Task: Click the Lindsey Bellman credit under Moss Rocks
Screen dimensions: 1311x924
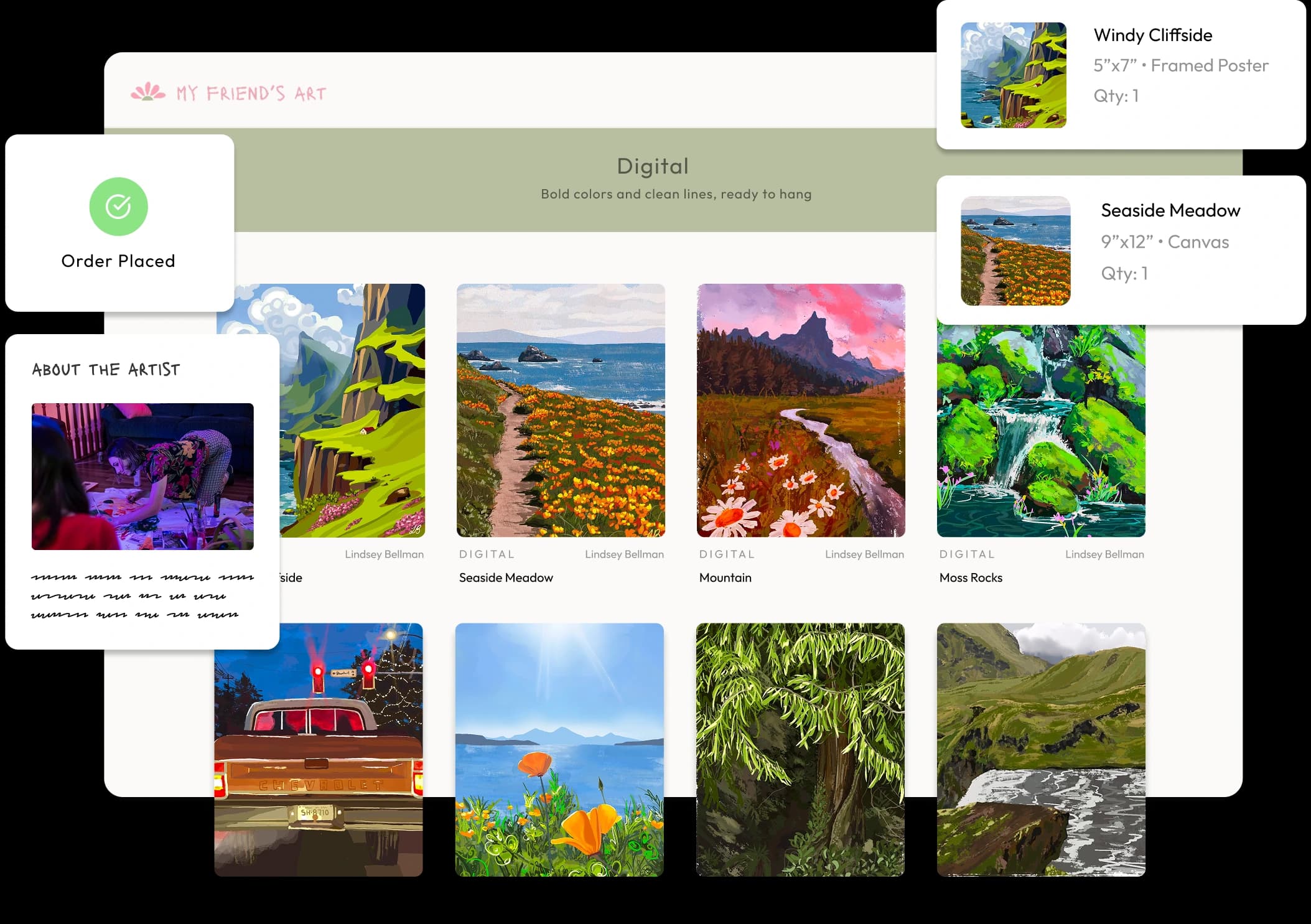Action: pyautogui.click(x=1105, y=554)
